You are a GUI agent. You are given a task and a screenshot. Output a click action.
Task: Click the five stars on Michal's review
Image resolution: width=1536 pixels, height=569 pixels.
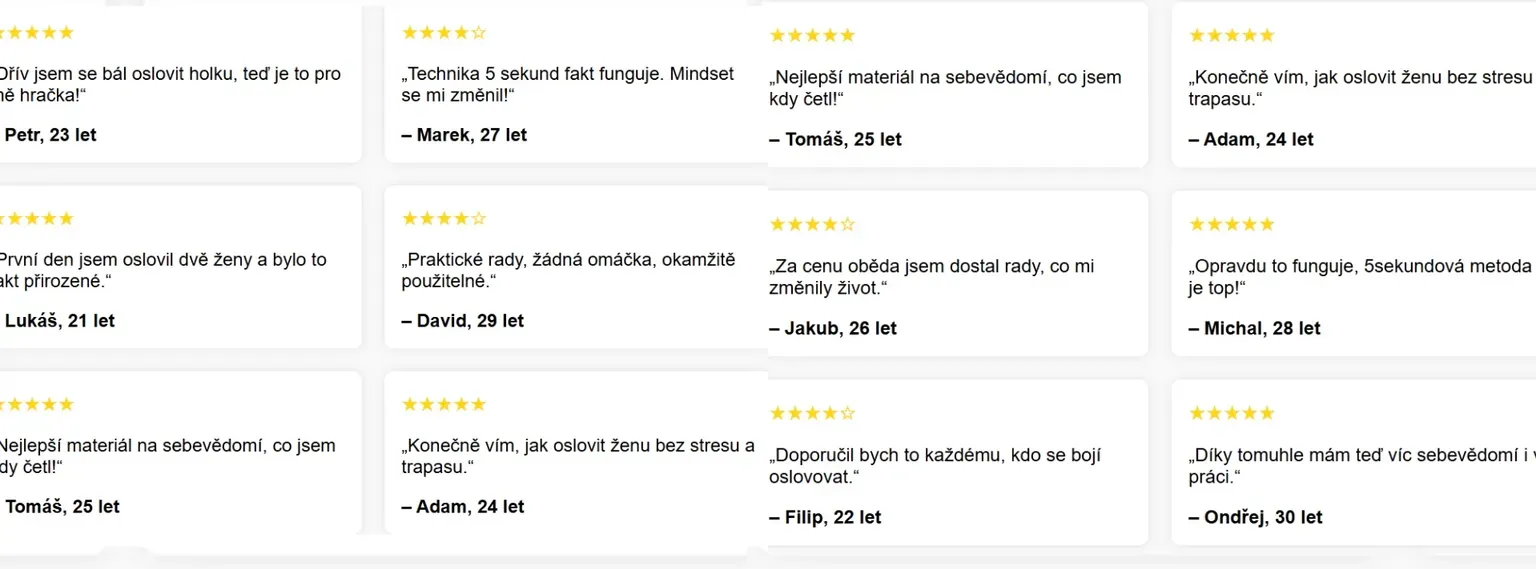(1231, 225)
